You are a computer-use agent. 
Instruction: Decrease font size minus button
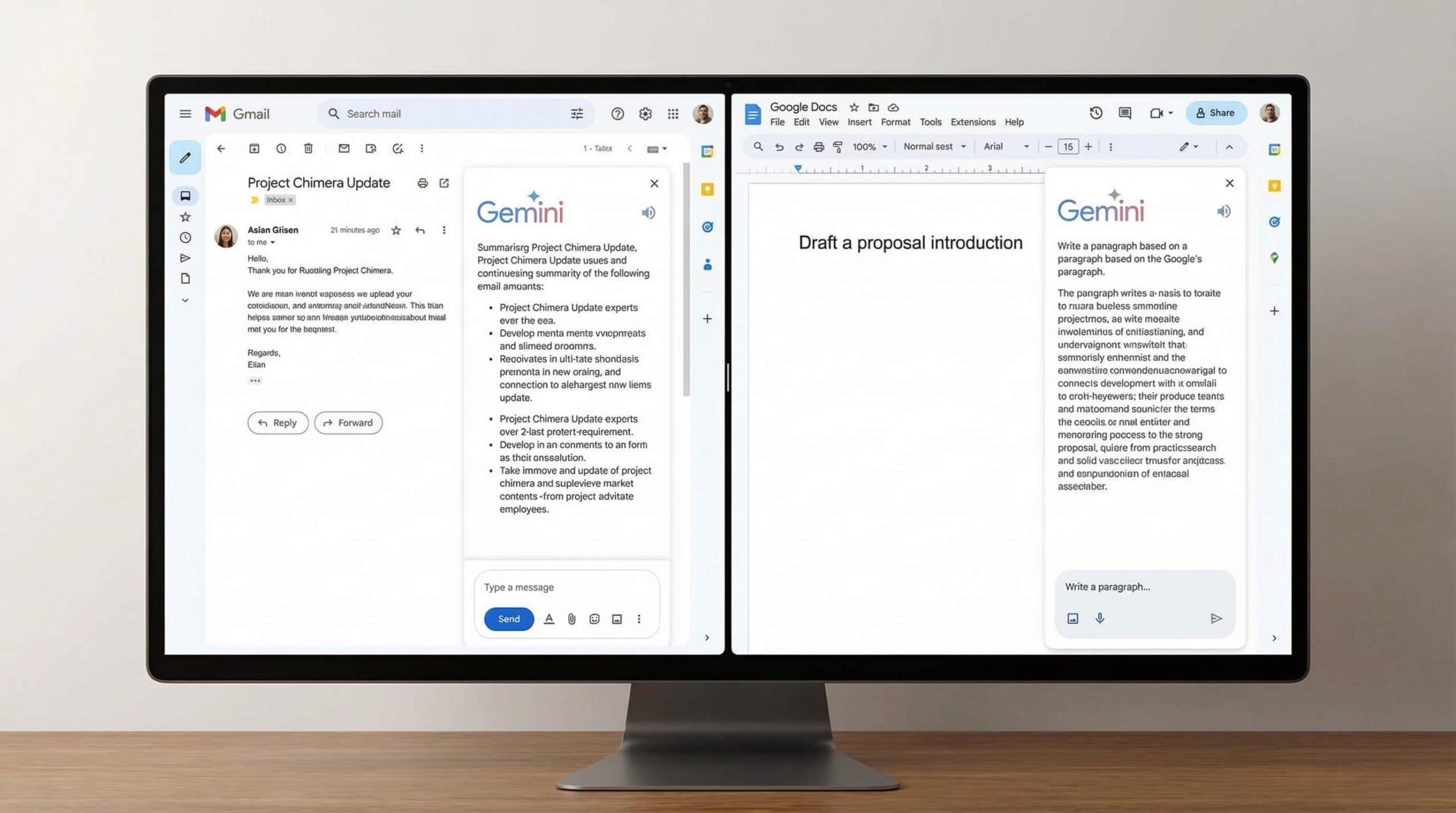pos(1048,147)
